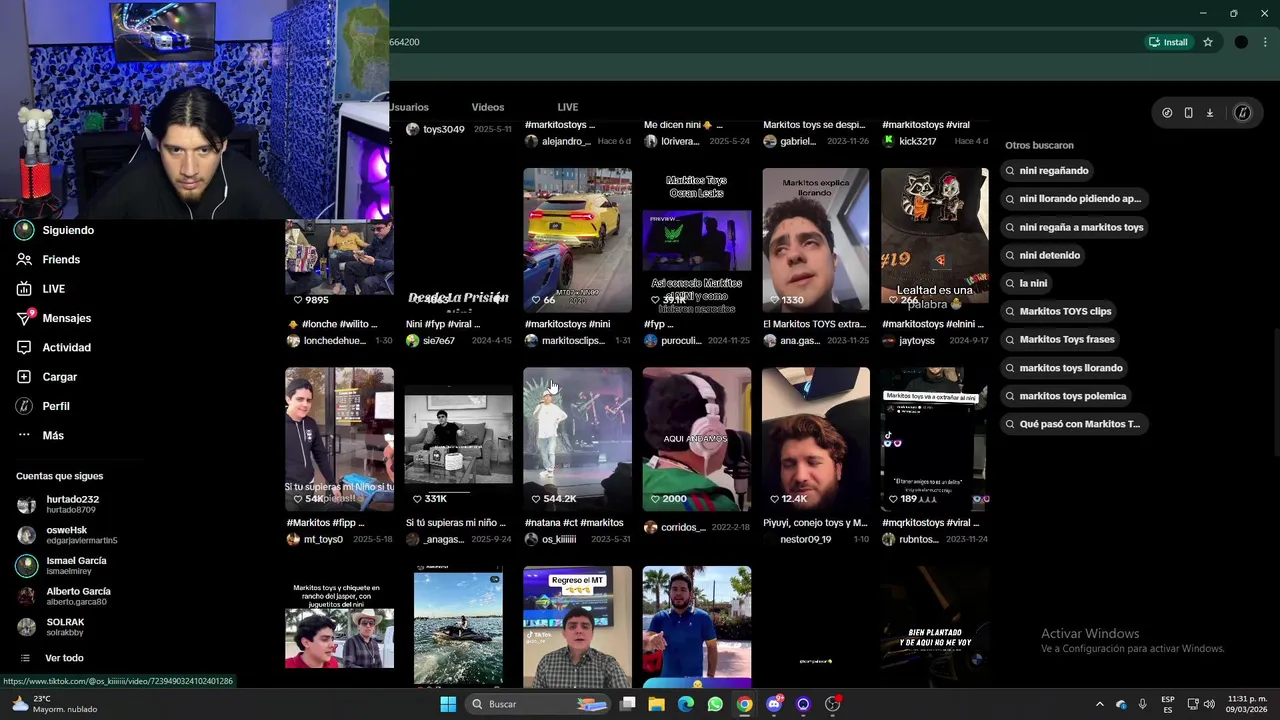Screen dimensions: 1280x720
Task: Open the 'Lealtad es una palabra' video
Action: point(934,240)
